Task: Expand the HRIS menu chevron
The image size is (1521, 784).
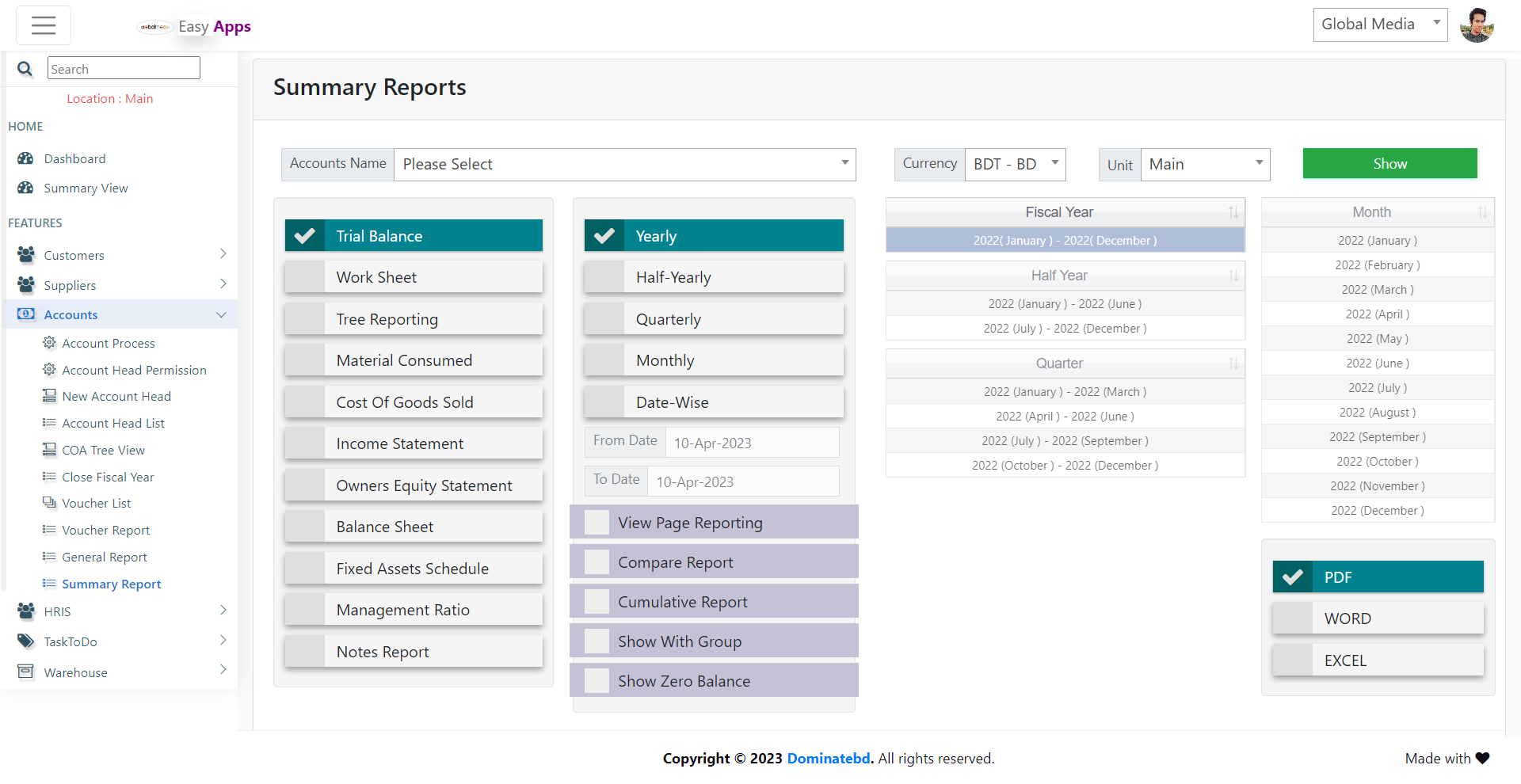Action: [x=223, y=610]
